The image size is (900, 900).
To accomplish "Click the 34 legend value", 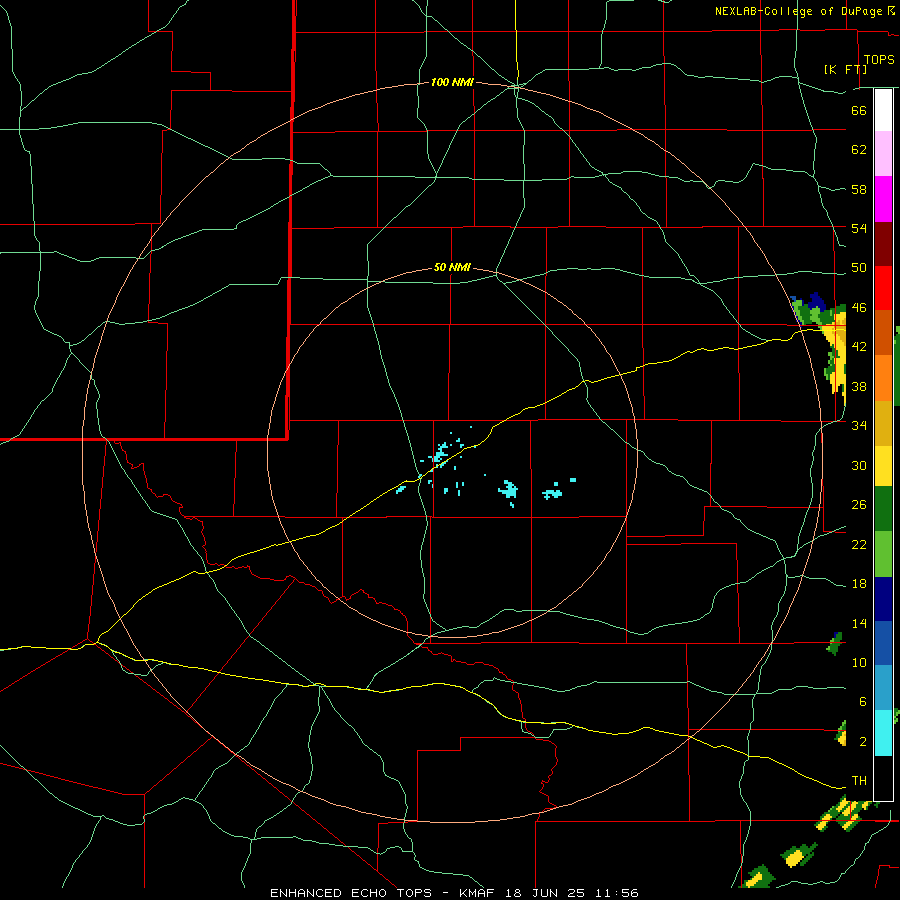I will (x=859, y=426).
